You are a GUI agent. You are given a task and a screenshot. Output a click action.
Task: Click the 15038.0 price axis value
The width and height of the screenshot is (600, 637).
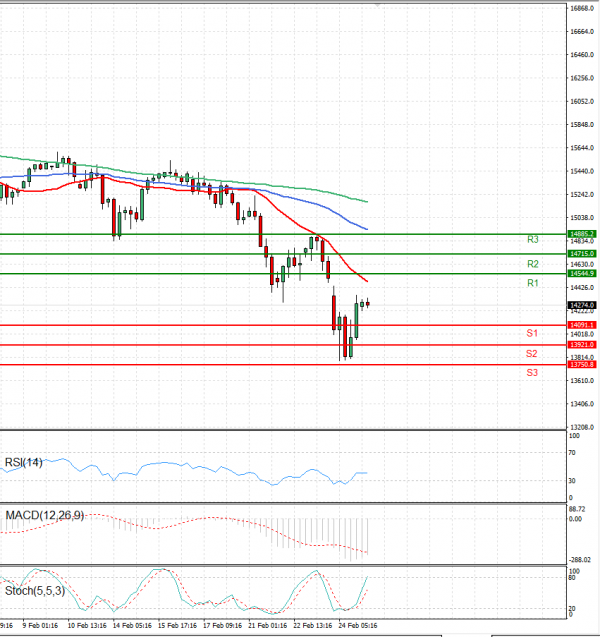(x=582, y=218)
